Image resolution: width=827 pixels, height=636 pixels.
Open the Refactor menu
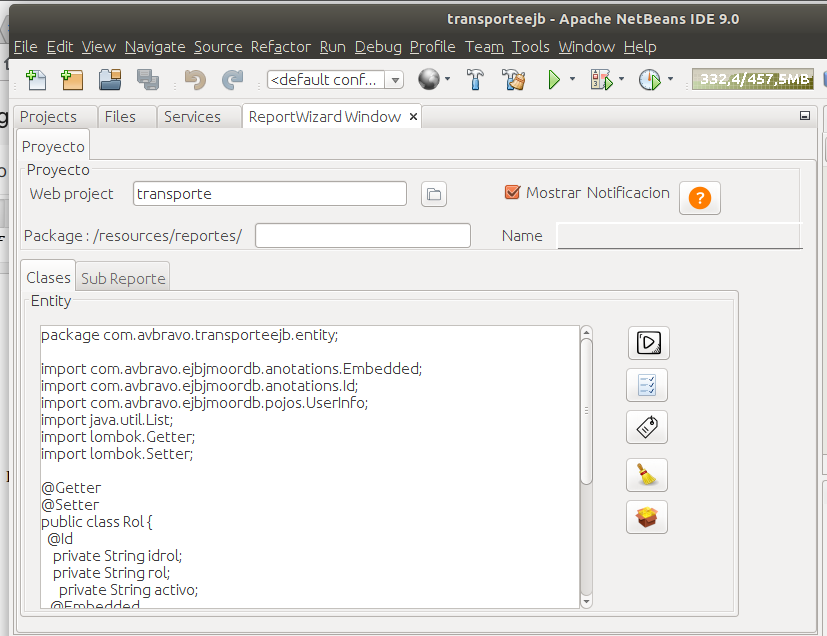coord(280,47)
